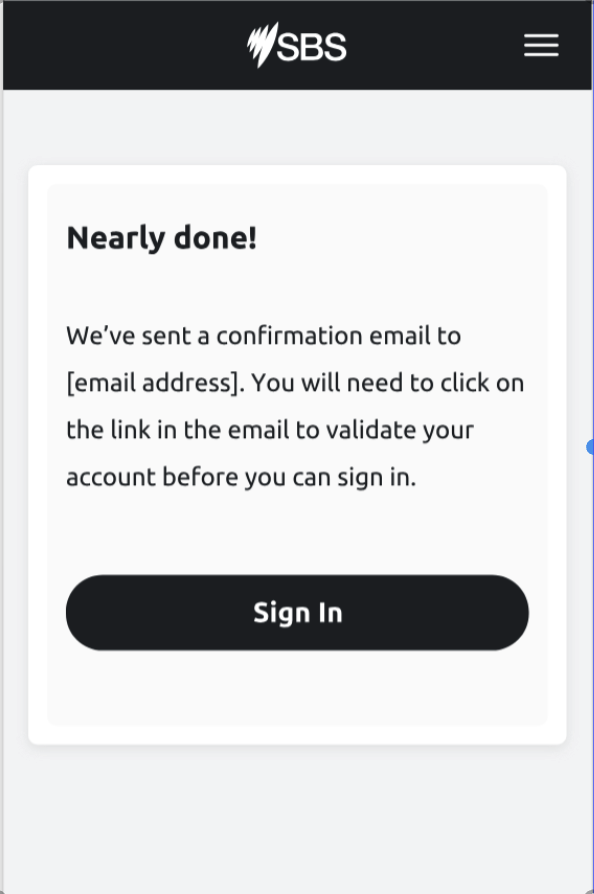Click the white card area below Sign In
Viewport: 594px width, 894px height.
click(297, 687)
